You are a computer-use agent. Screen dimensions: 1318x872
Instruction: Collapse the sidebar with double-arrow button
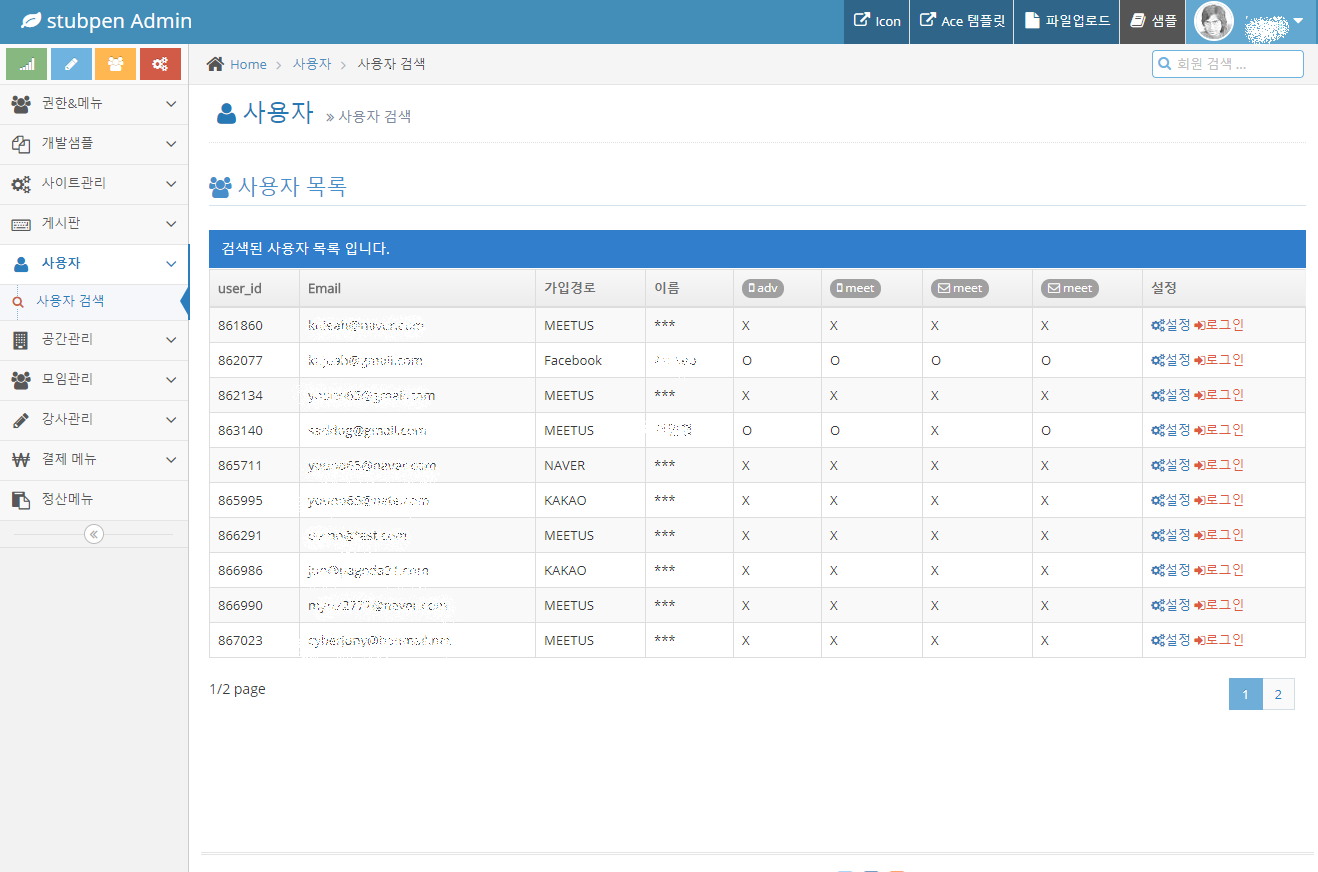coord(94,534)
